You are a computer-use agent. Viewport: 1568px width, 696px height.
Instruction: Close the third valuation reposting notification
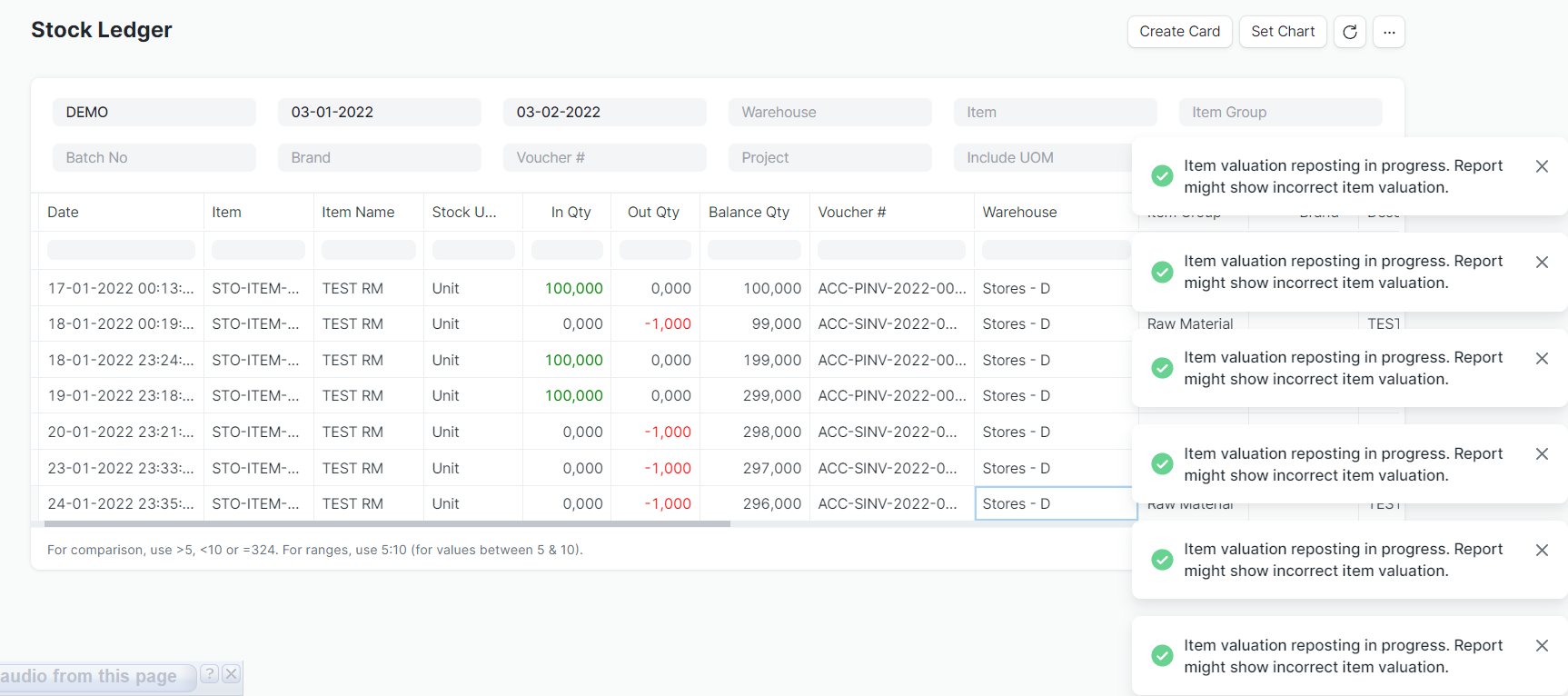pyautogui.click(x=1541, y=358)
